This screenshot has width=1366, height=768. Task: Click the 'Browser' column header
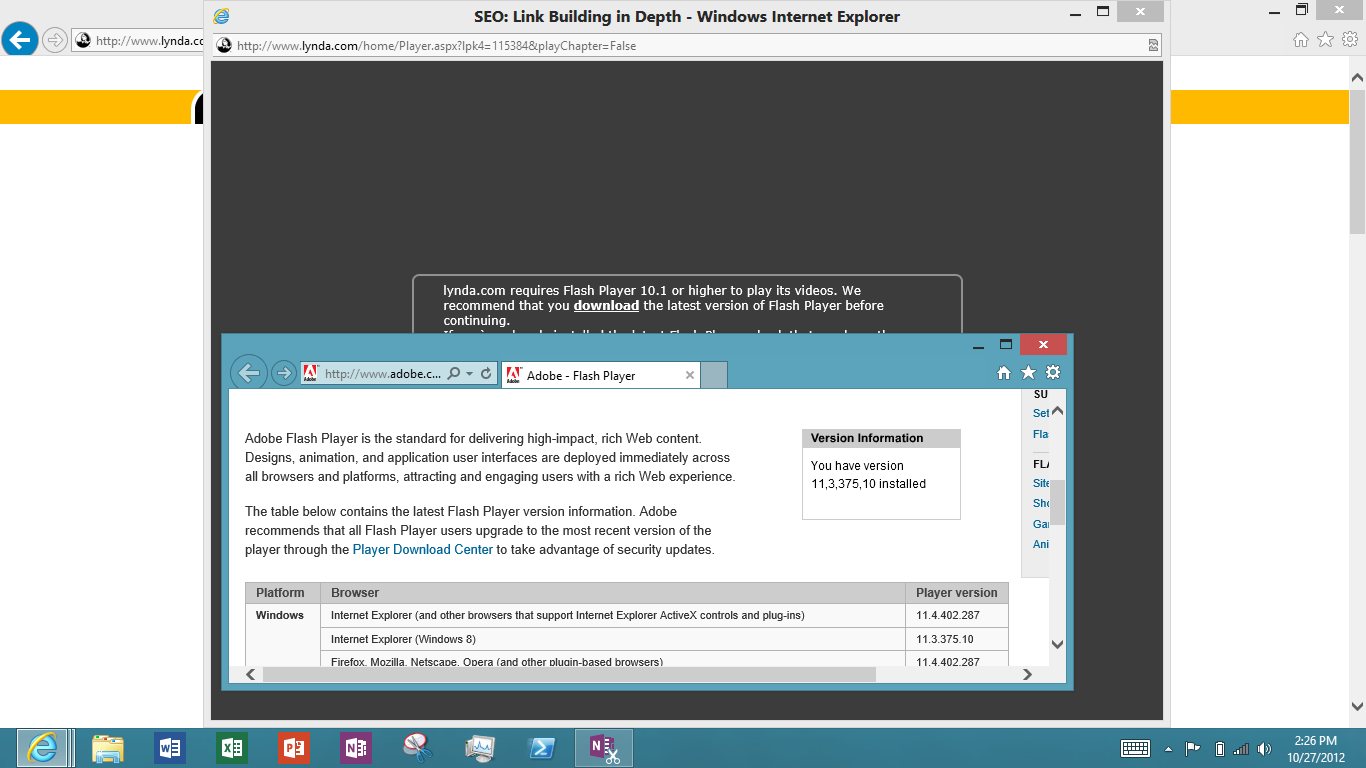click(612, 593)
